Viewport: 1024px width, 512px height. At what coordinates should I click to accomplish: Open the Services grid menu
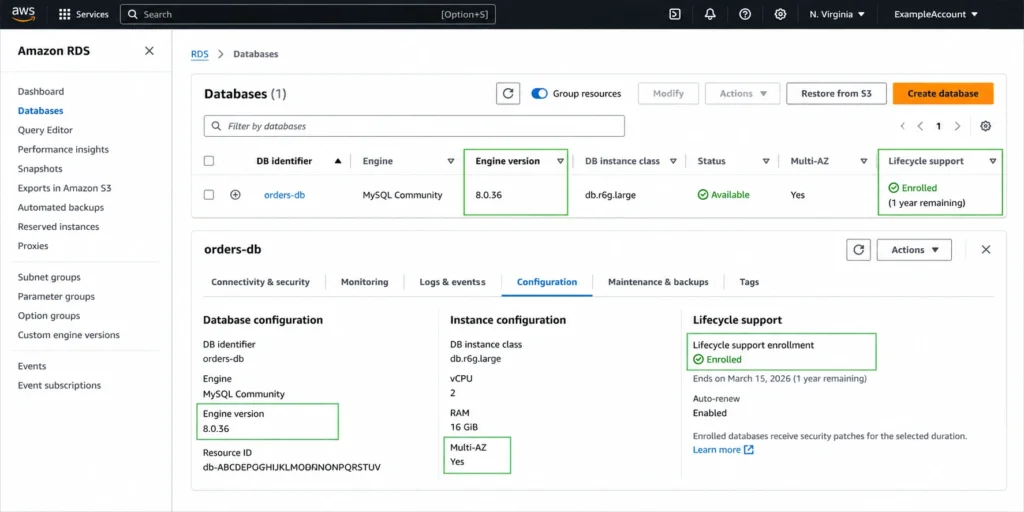84,14
